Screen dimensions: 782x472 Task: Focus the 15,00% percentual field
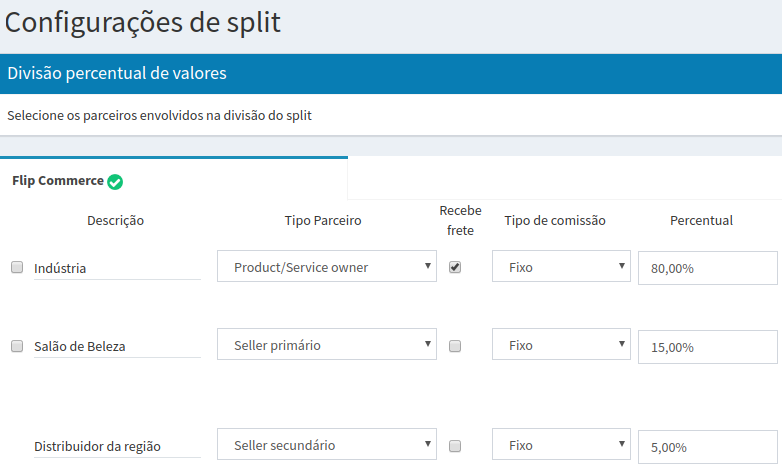click(707, 347)
